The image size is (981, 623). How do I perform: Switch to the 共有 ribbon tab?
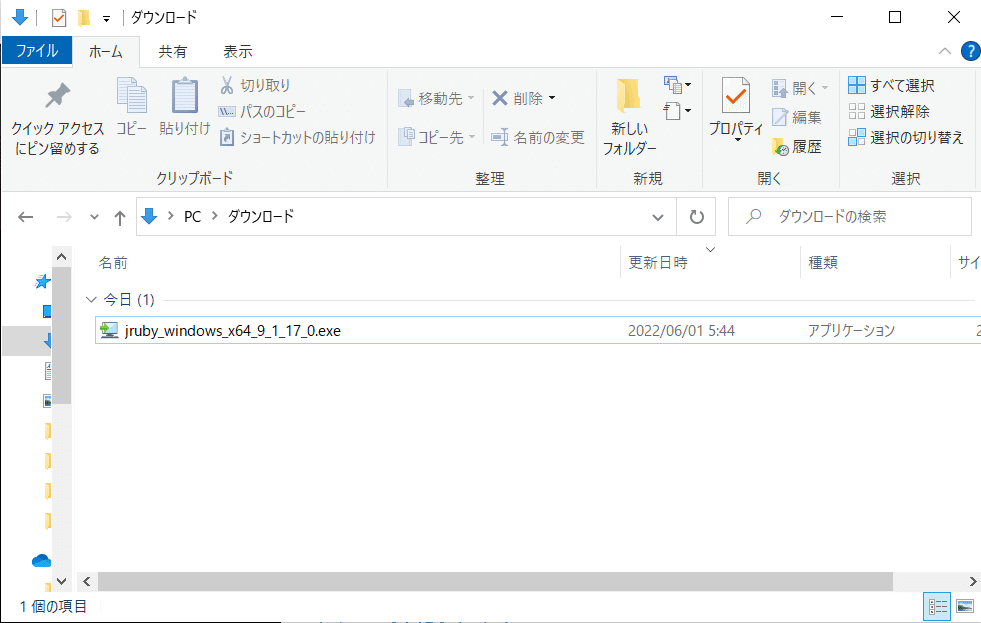[173, 51]
